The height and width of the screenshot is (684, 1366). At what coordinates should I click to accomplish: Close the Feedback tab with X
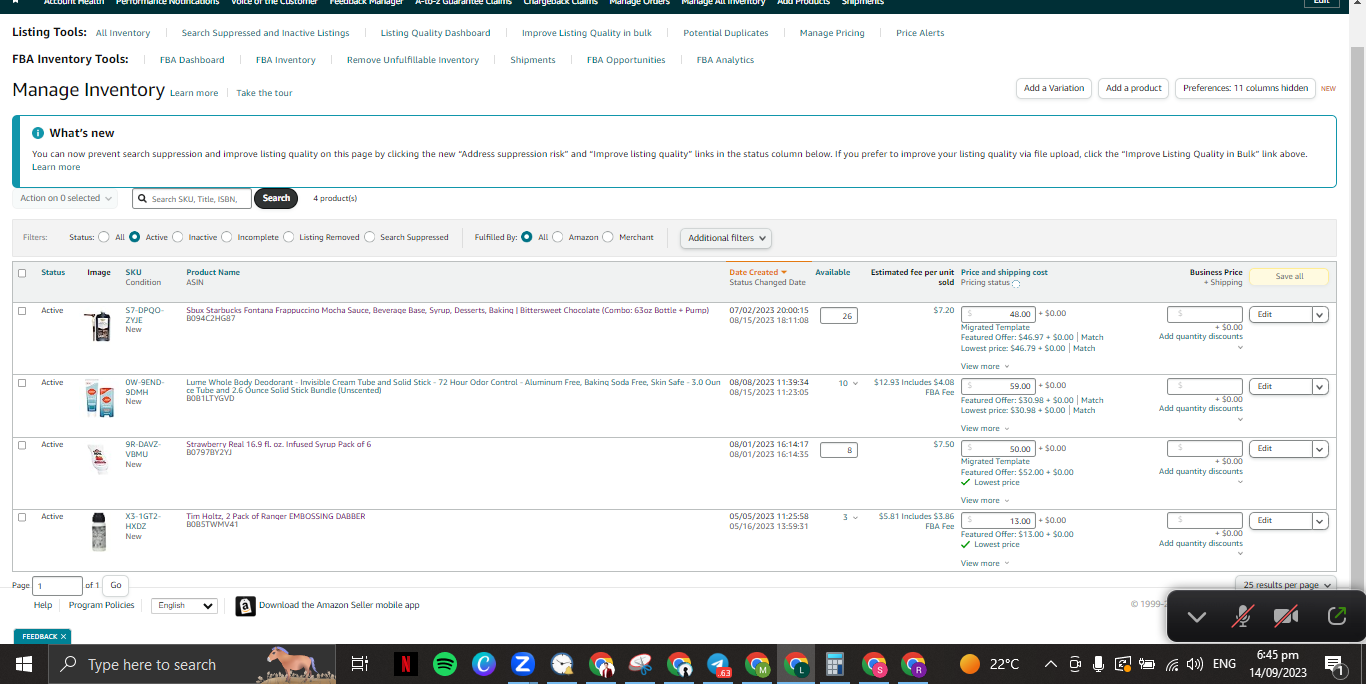pos(63,636)
